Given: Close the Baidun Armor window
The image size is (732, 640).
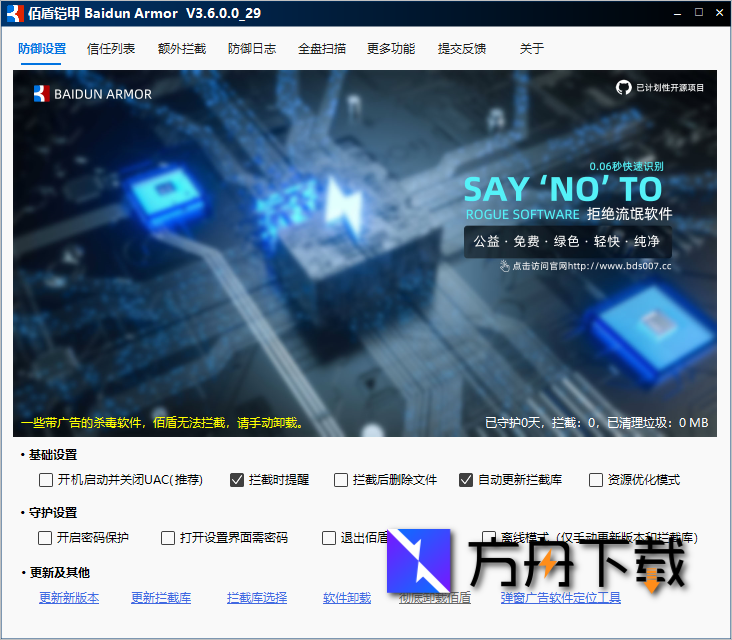Looking at the screenshot, I should (x=719, y=13).
